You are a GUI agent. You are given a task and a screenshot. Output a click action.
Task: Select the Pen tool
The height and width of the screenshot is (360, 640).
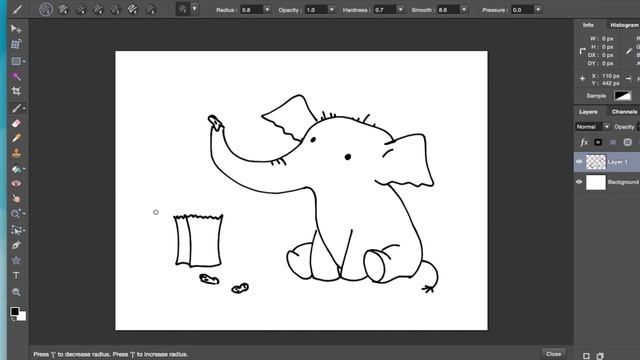pos(16,245)
